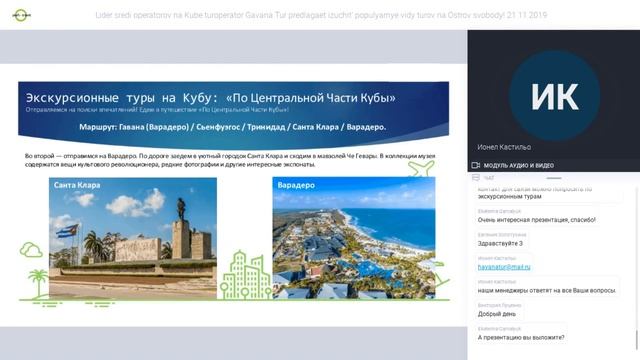Select message 'А презентацию вы выложите?'
Screen dimensions: 640x360
tap(521, 338)
